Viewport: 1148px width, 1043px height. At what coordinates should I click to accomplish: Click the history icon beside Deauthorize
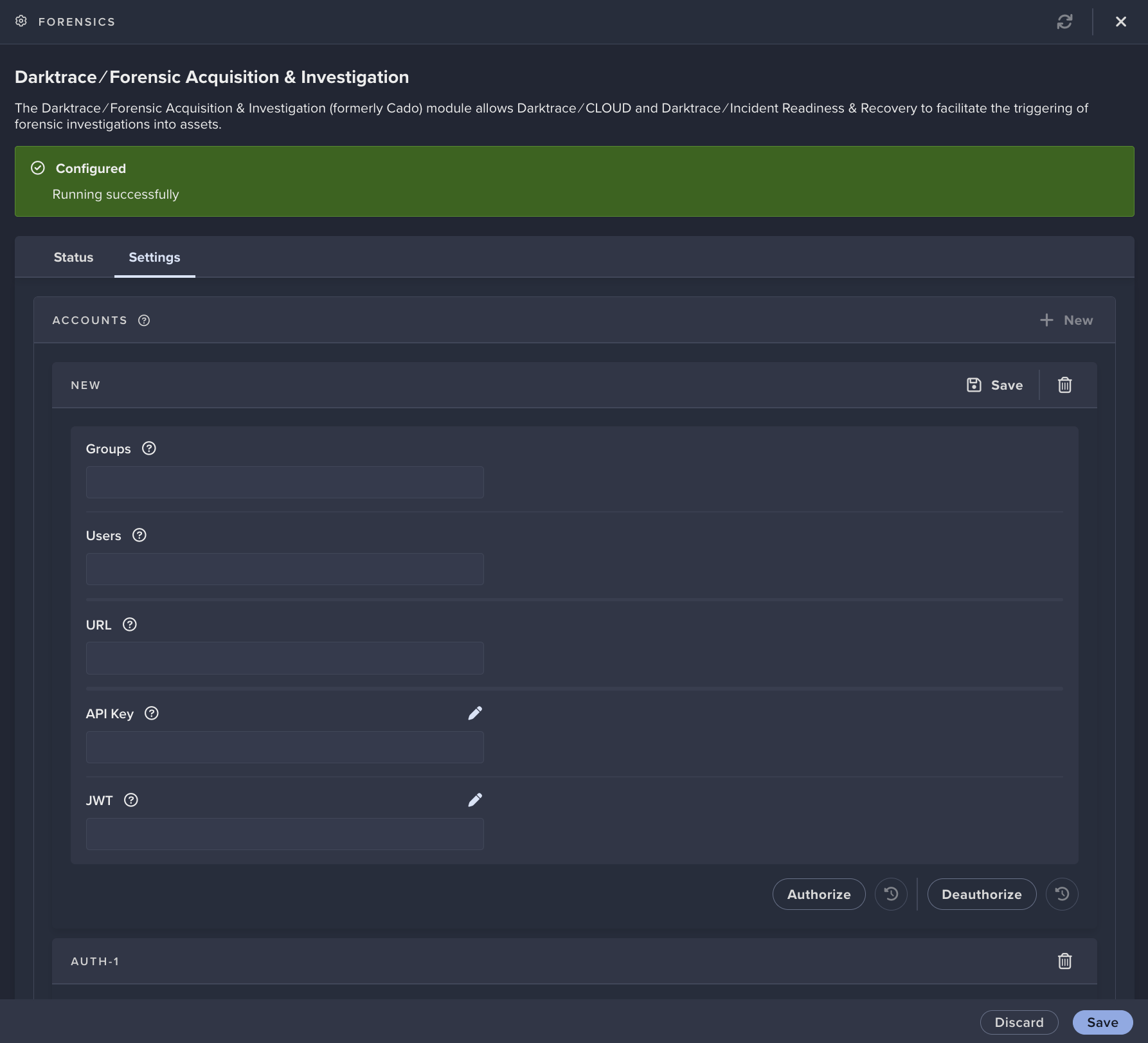tap(1062, 894)
